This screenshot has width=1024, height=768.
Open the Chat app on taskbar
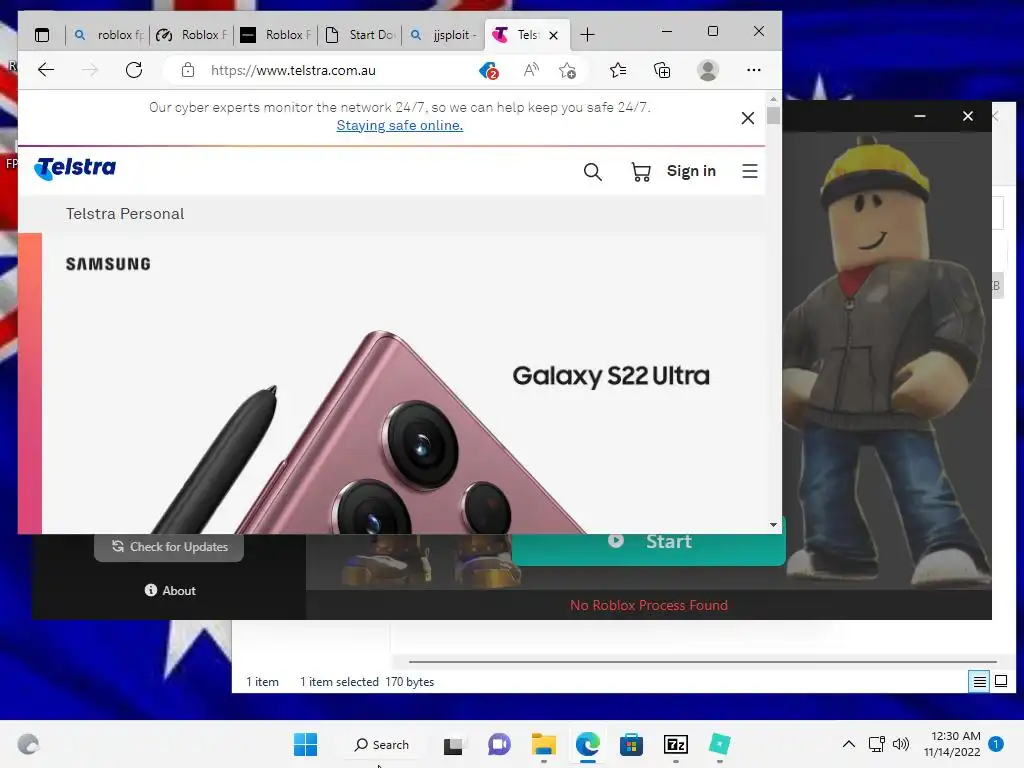tap(500, 744)
